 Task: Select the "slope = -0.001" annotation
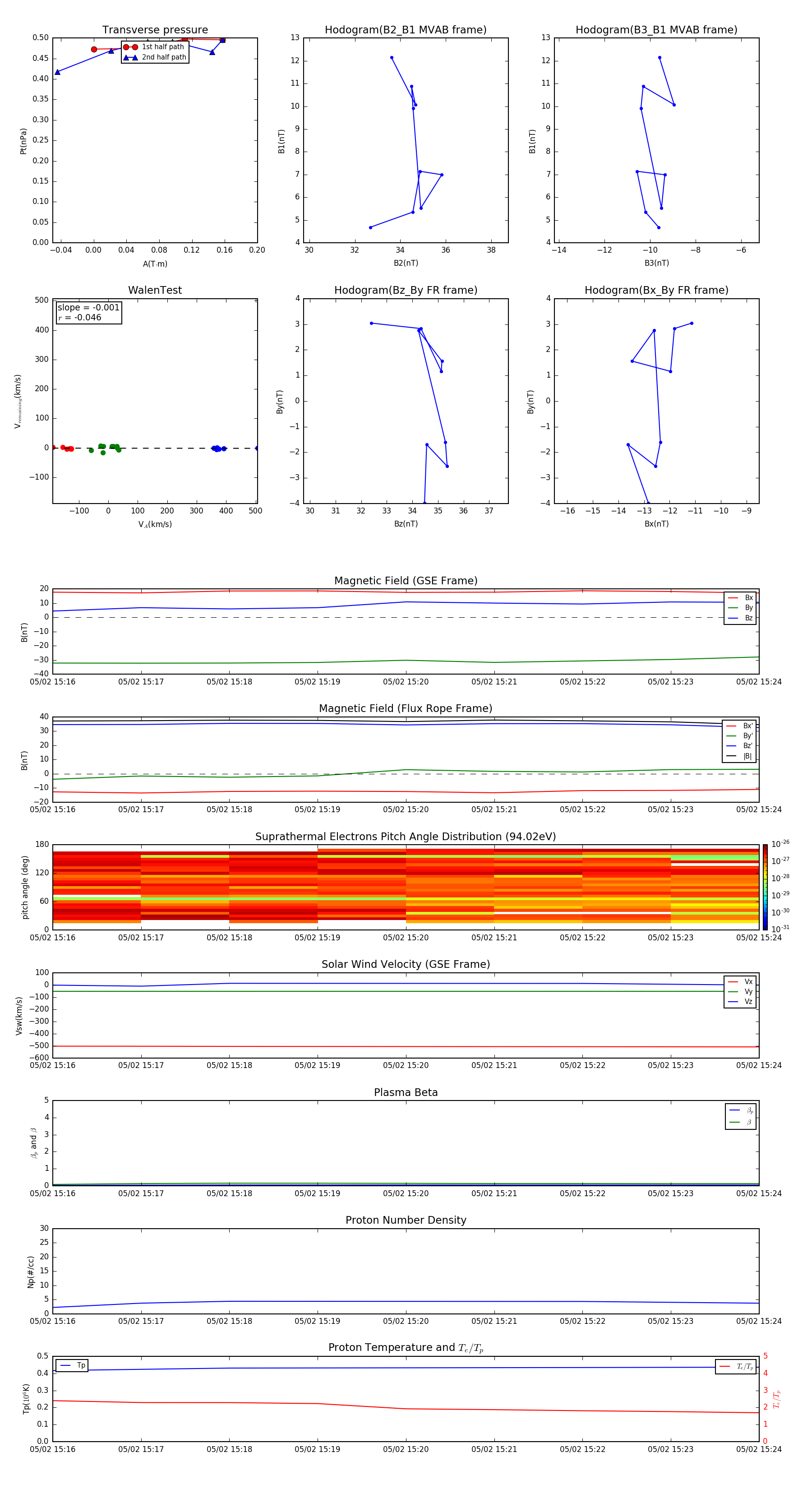click(88, 308)
